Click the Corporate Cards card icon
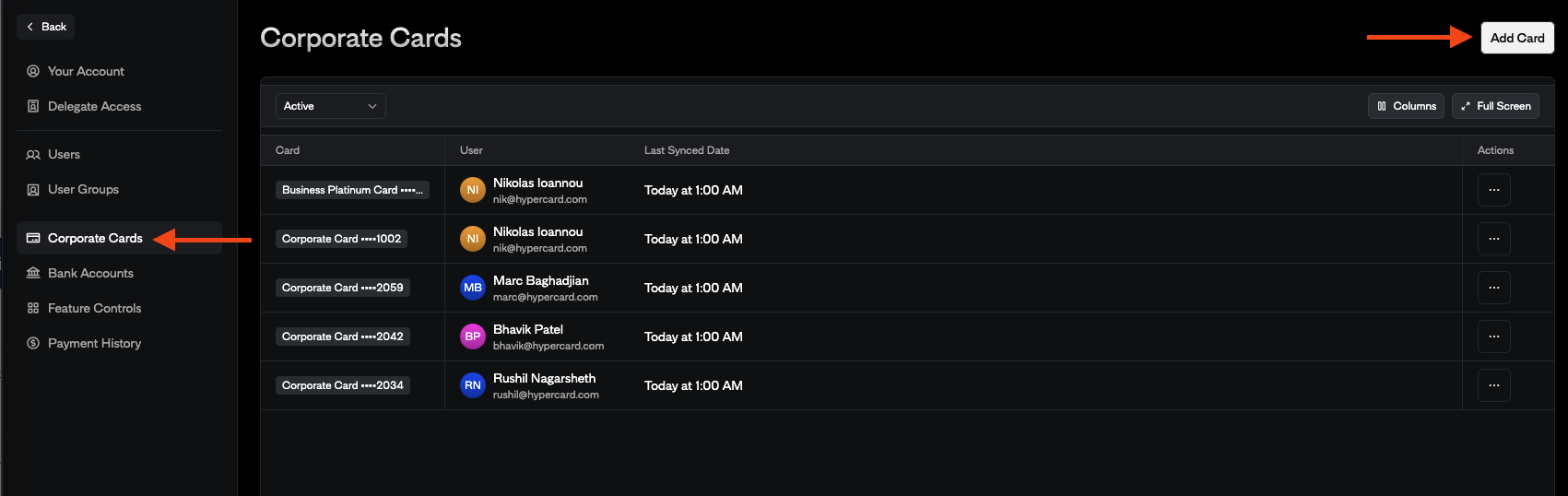 (33, 238)
